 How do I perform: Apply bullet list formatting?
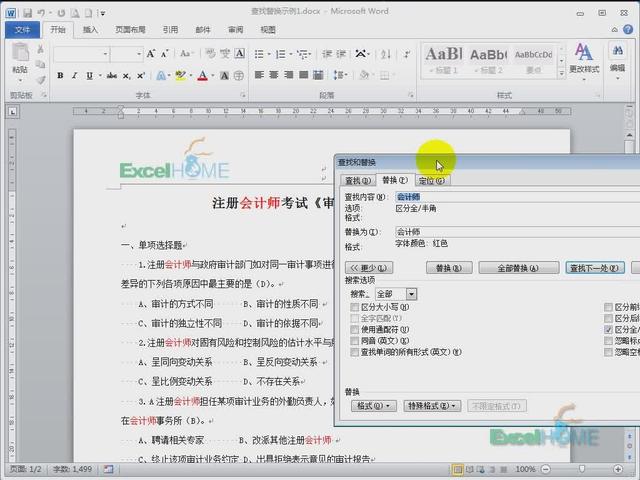[x=259, y=54]
